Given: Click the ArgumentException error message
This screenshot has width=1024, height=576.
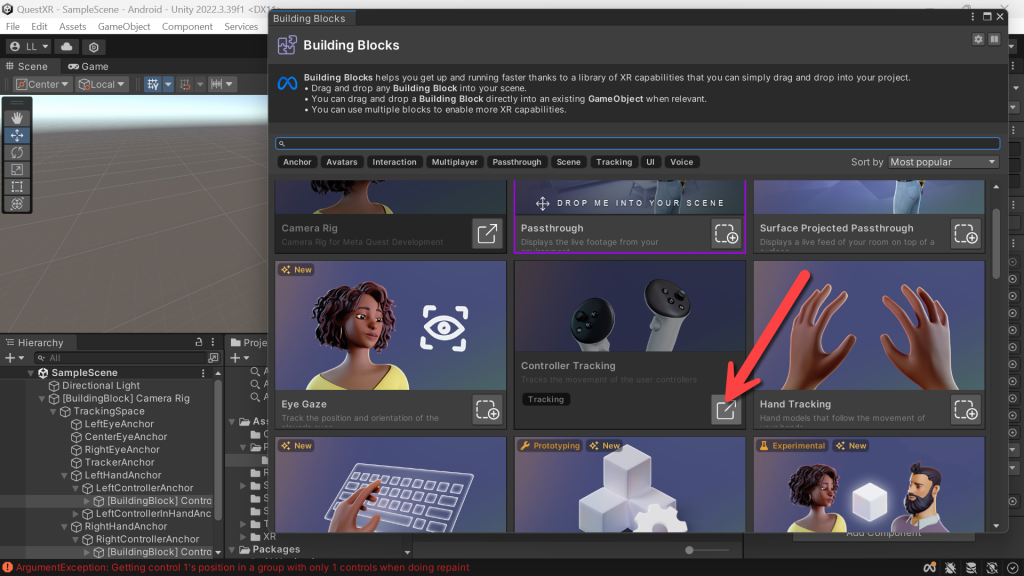Looking at the screenshot, I should [242, 568].
